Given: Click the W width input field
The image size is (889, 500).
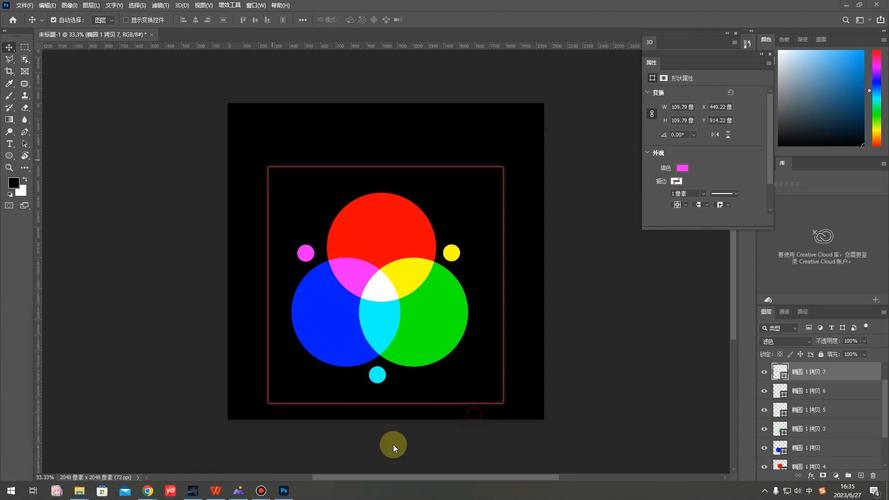Looking at the screenshot, I should [682, 107].
